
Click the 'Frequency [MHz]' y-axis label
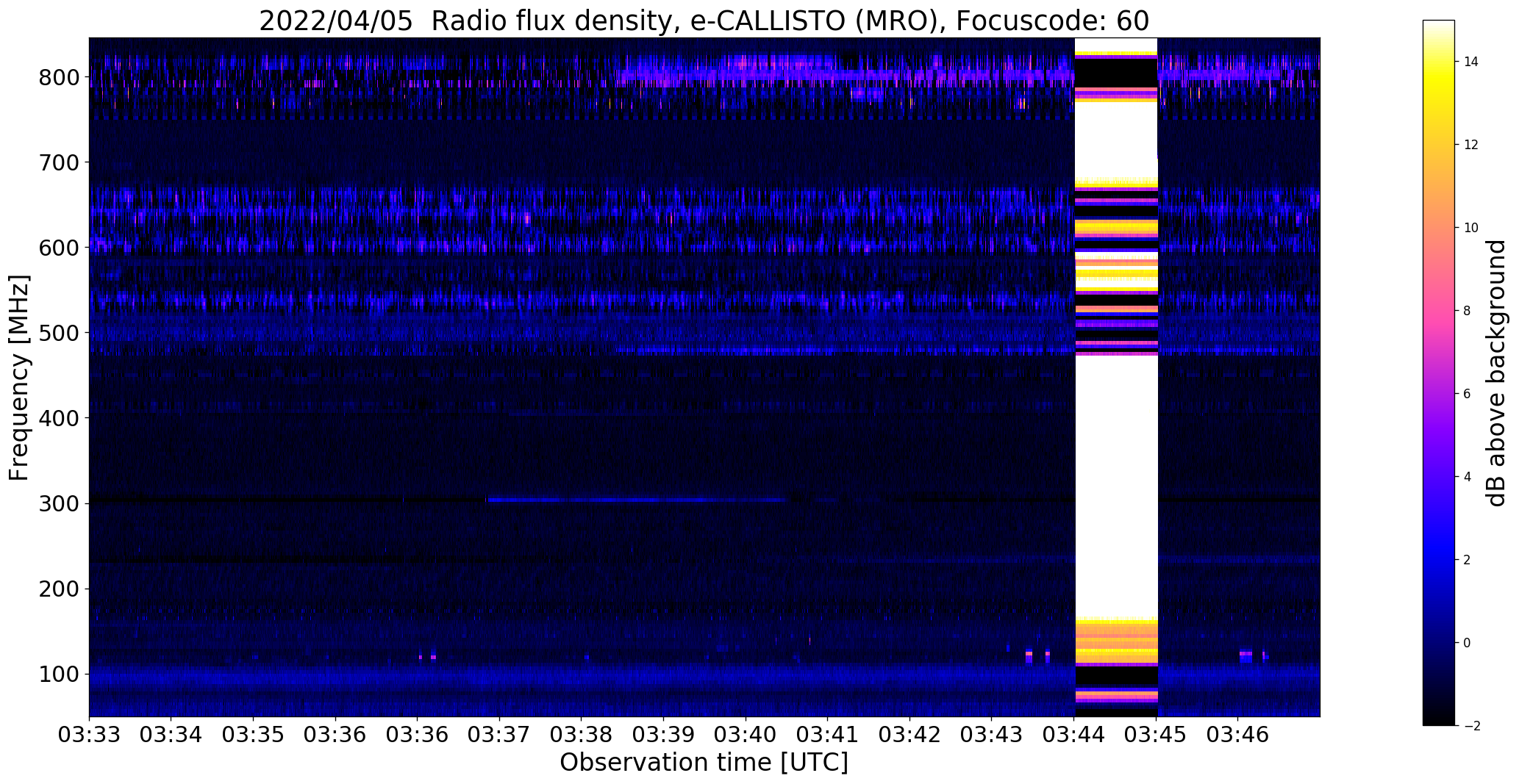pyautogui.click(x=19, y=378)
